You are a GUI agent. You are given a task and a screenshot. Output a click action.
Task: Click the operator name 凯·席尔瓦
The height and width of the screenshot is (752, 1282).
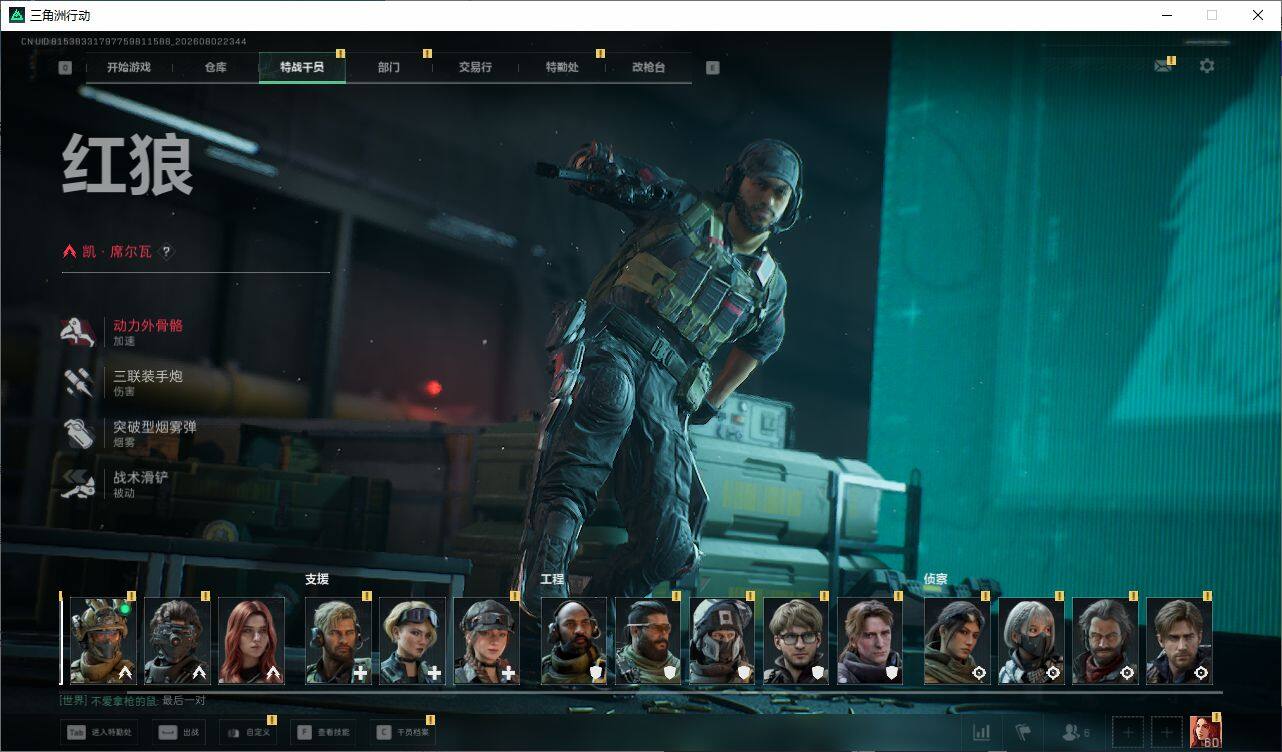pyautogui.click(x=117, y=252)
